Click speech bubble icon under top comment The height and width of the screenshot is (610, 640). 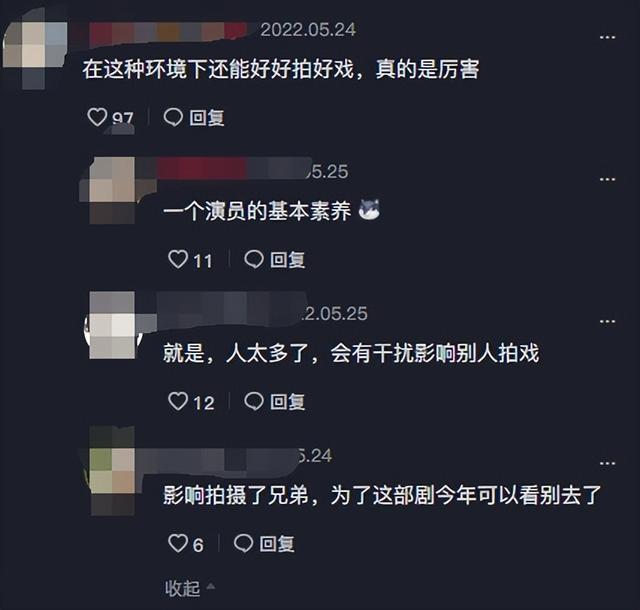pyautogui.click(x=173, y=117)
